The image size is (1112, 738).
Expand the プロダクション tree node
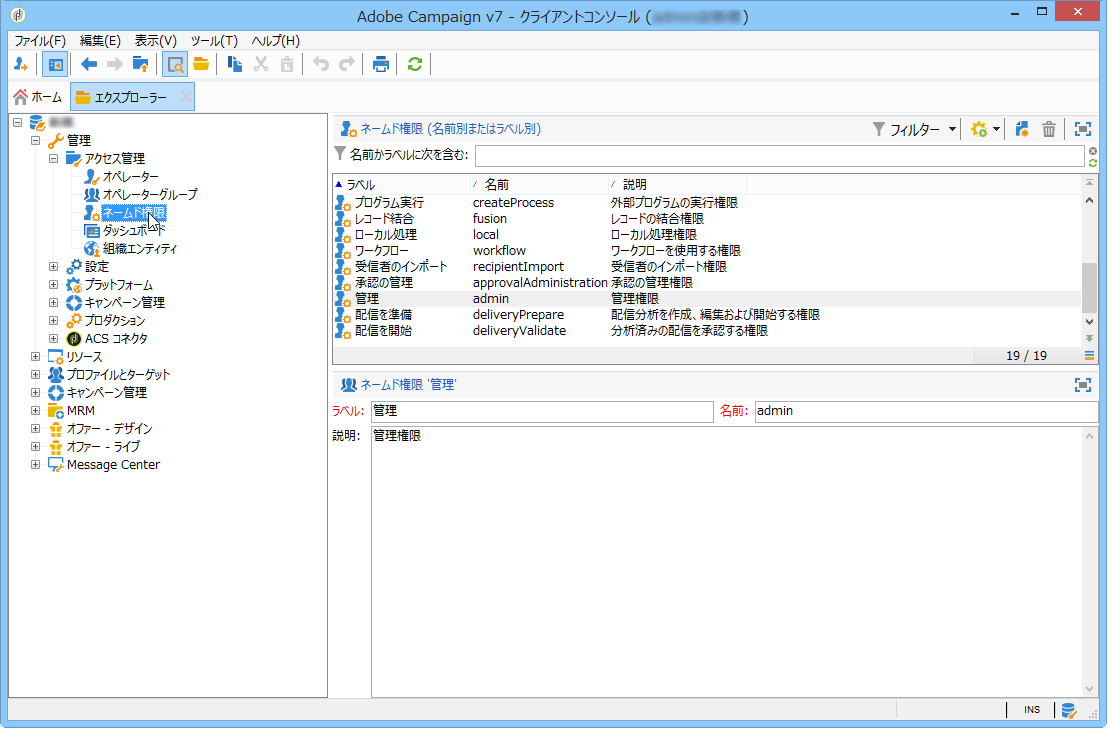[x=53, y=320]
